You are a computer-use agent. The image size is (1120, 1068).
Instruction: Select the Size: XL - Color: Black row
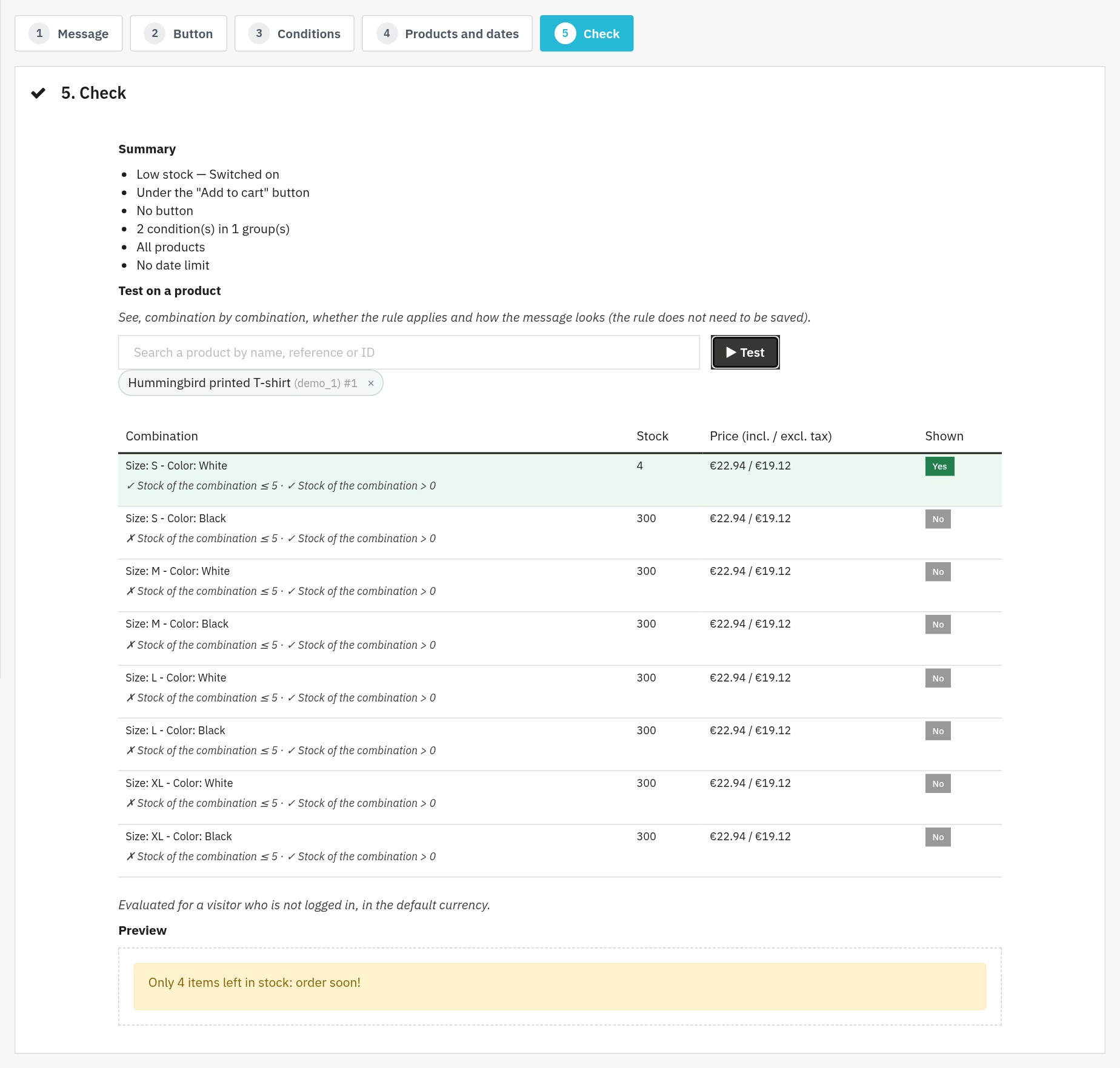(559, 851)
